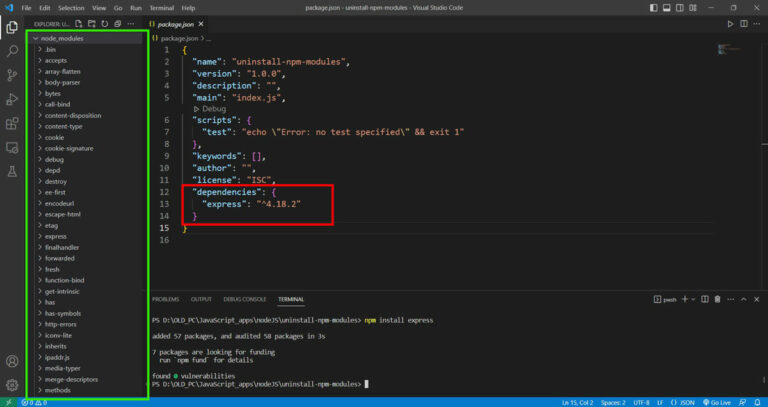Click the New File icon in Explorer
This screenshot has width=768, height=407.
tap(79, 22)
